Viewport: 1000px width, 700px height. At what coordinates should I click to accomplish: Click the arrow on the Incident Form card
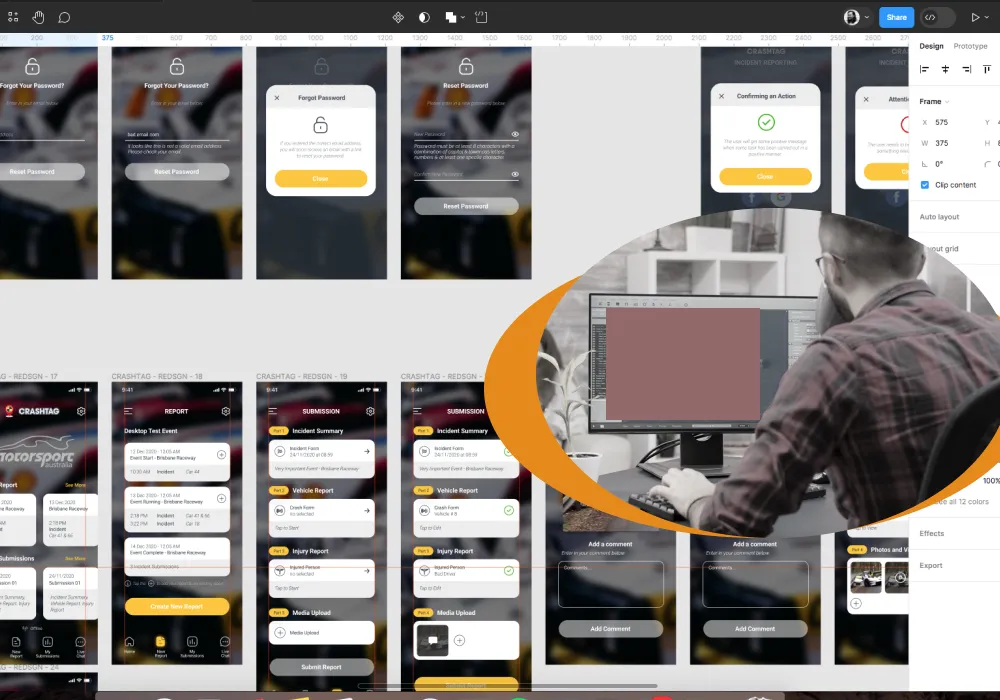pos(367,451)
